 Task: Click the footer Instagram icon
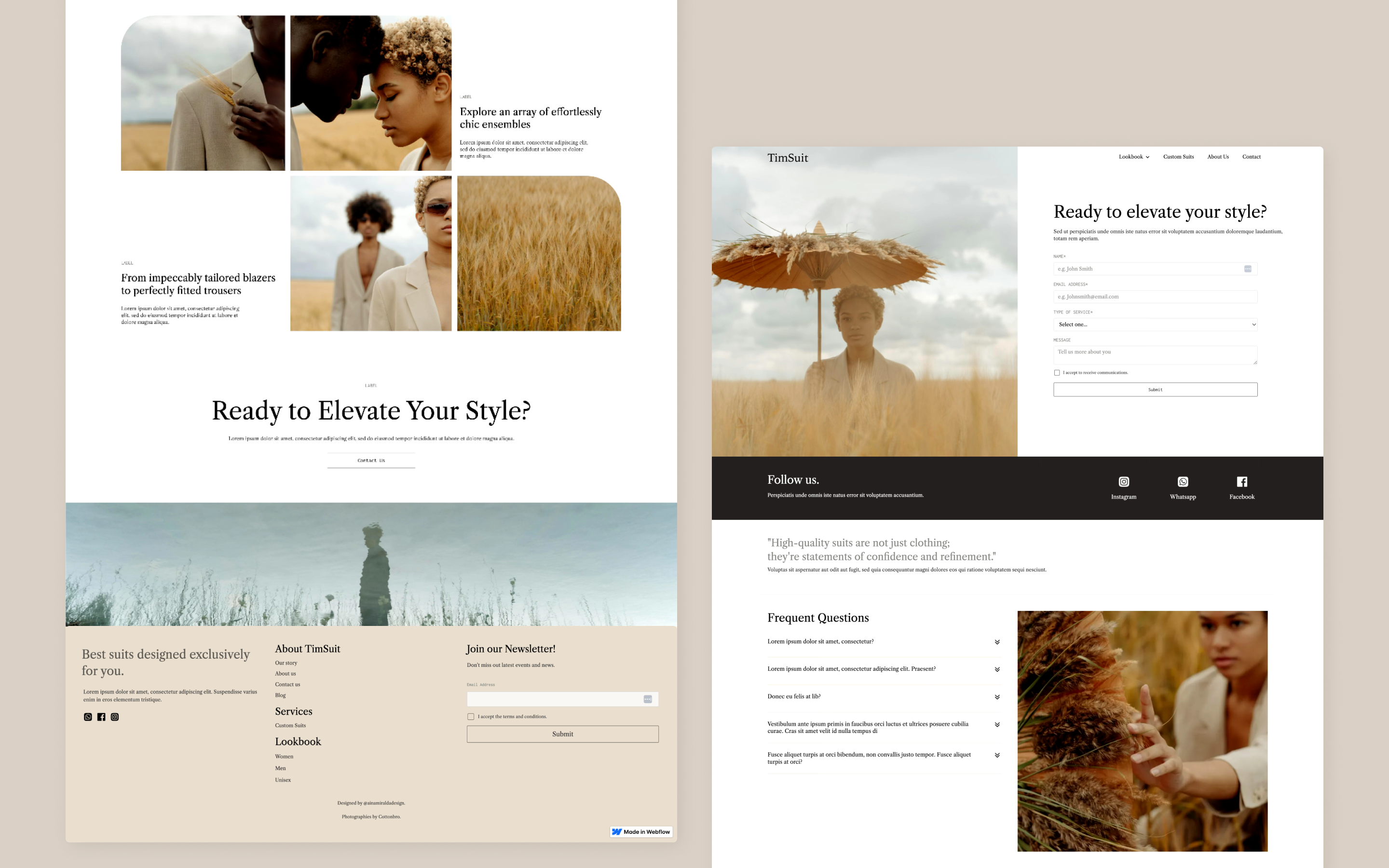pyautogui.click(x=115, y=717)
